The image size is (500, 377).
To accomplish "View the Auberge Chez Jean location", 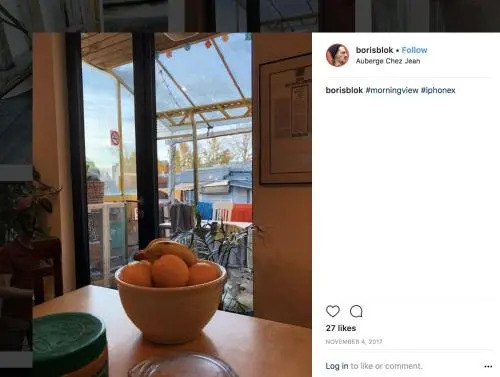I will pos(388,61).
